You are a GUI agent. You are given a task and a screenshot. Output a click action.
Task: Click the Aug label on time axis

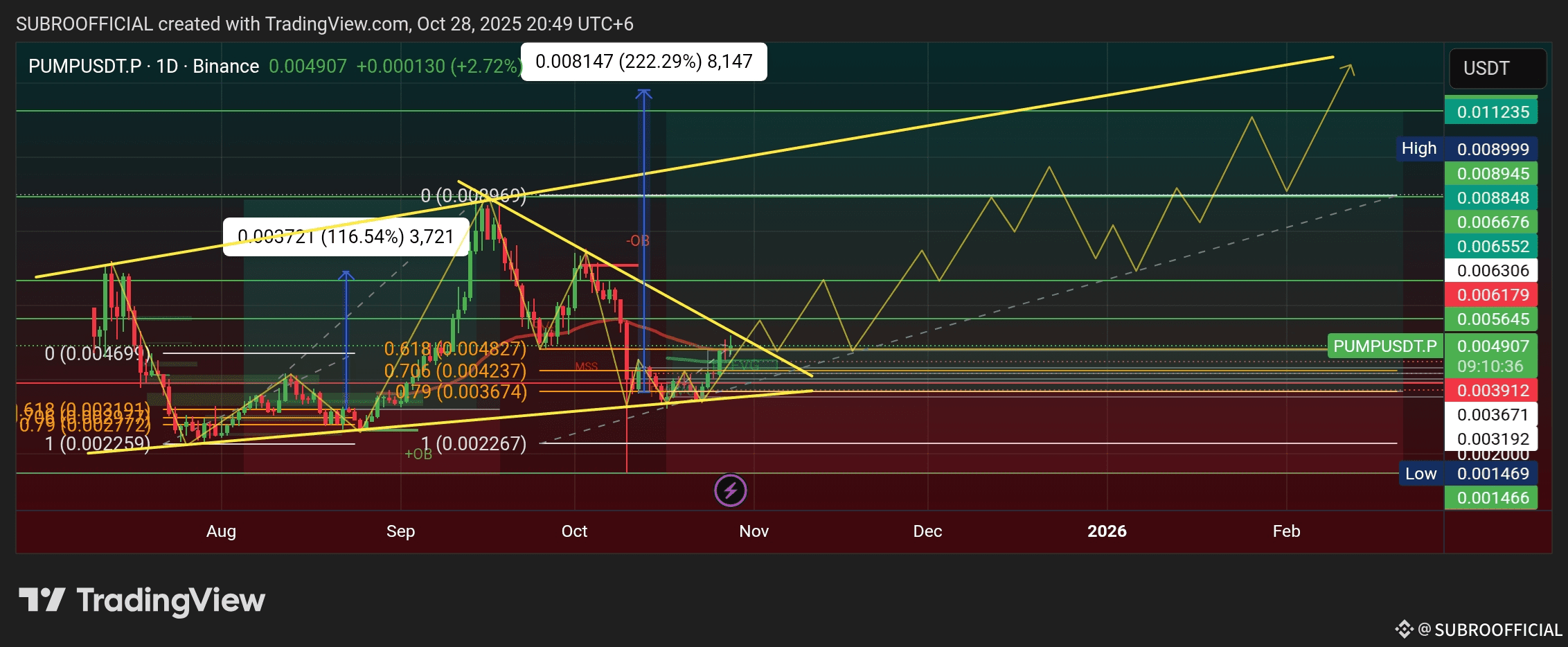[221, 531]
